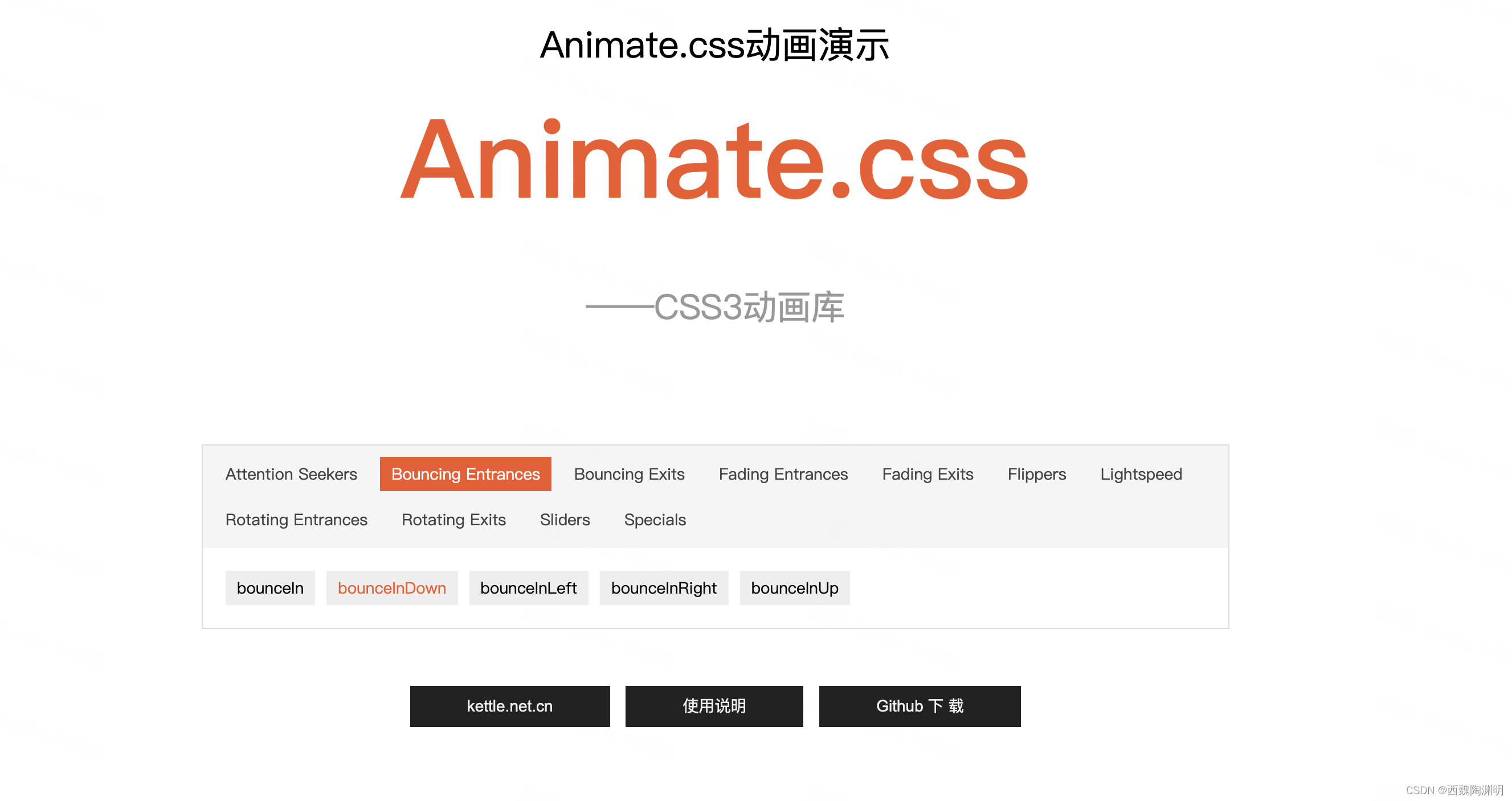Image resolution: width=1512 pixels, height=801 pixels.
Task: Switch to the Fading Entrances tab
Action: coord(782,474)
